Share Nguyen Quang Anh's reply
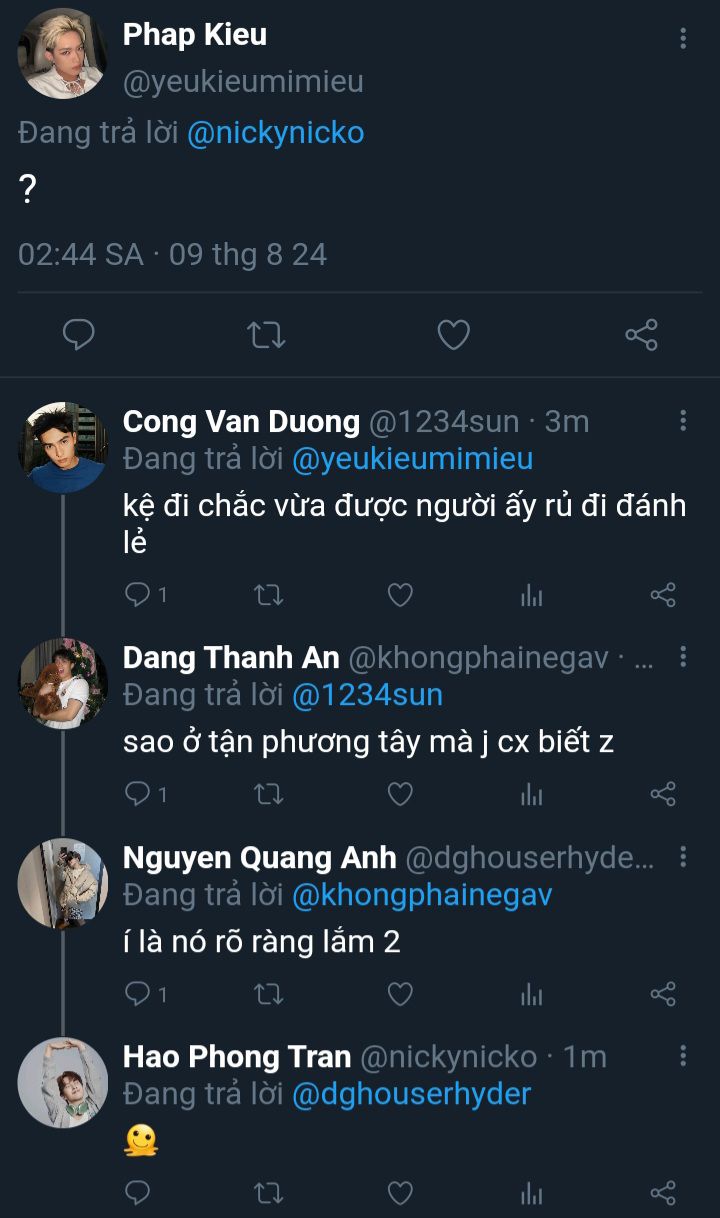Screen dimensions: 720x1218 click(x=663, y=993)
